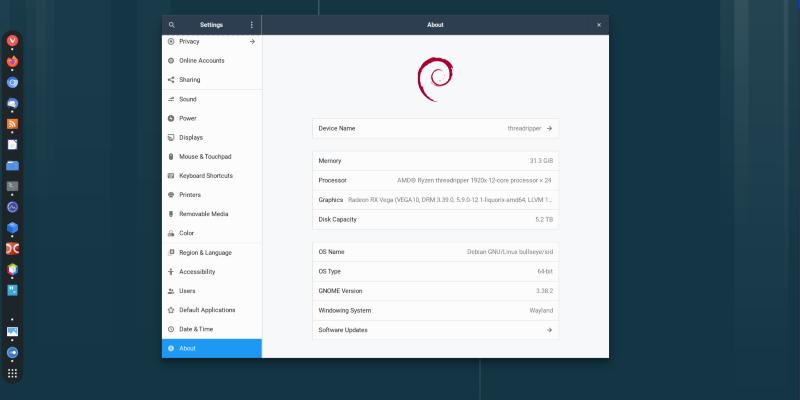
Task: Open Firefox from the dock
Action: [x=12, y=61]
